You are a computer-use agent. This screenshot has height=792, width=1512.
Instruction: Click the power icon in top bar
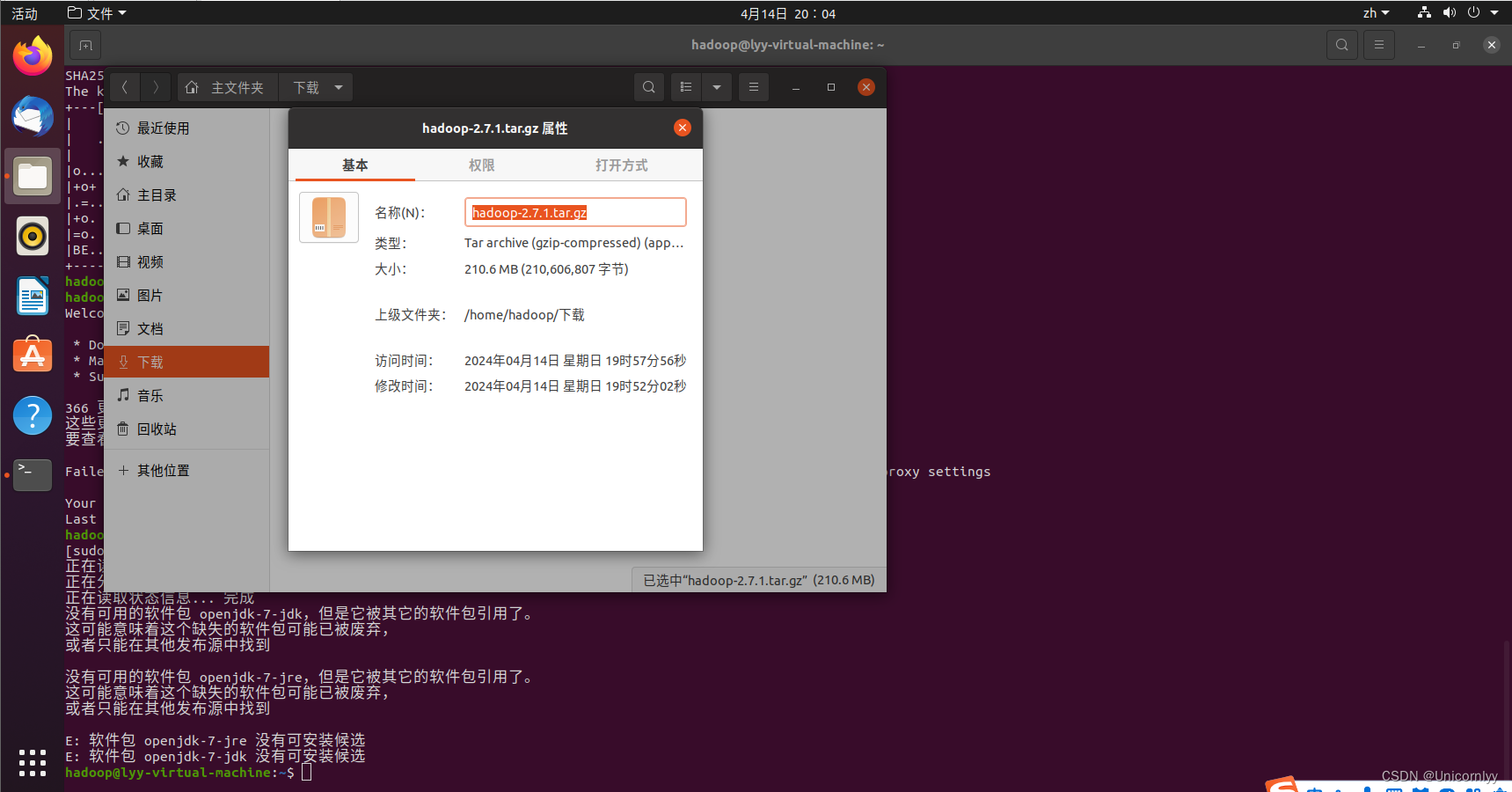click(1474, 12)
